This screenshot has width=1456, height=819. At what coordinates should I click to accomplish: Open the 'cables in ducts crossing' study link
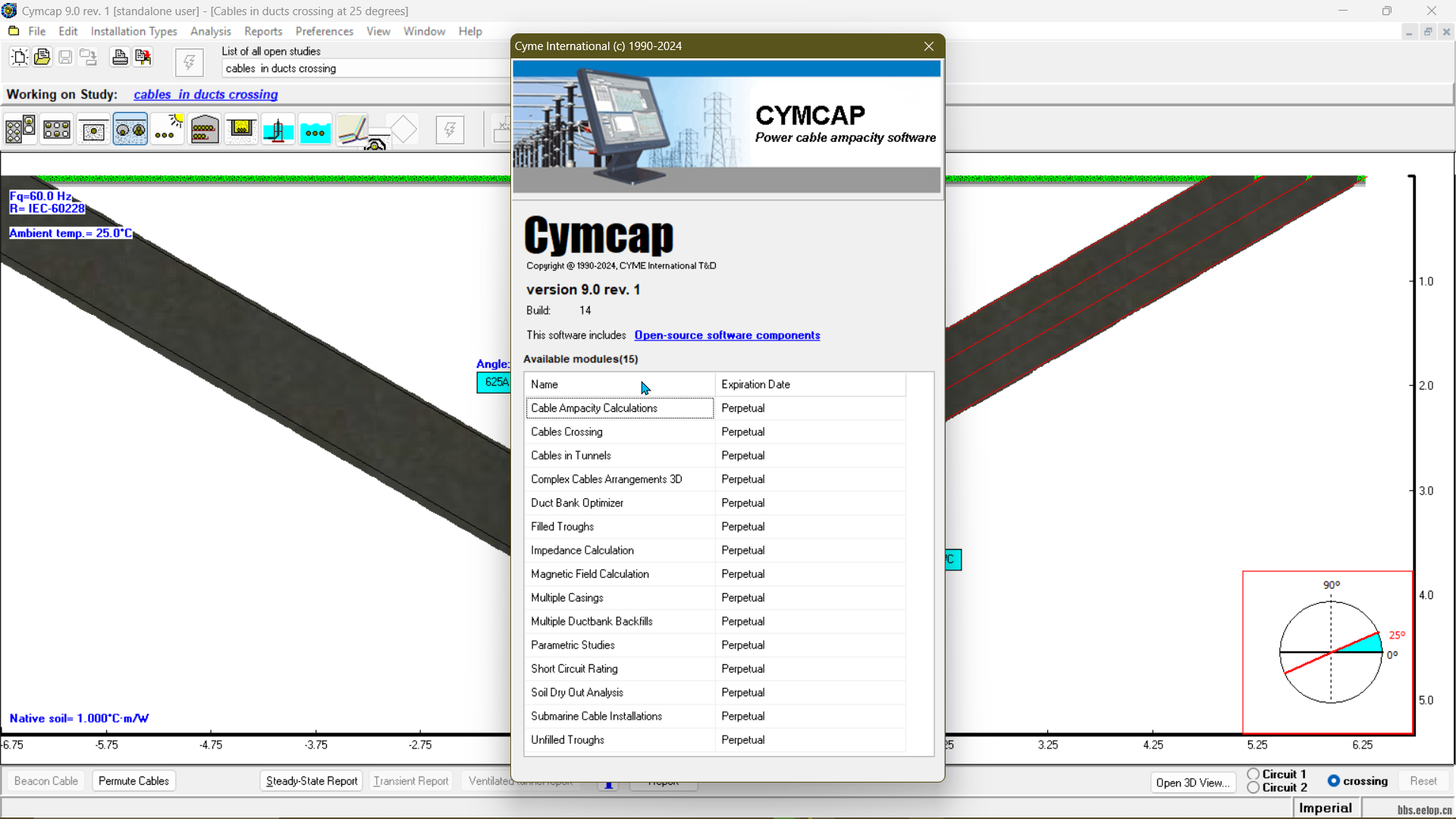point(206,94)
